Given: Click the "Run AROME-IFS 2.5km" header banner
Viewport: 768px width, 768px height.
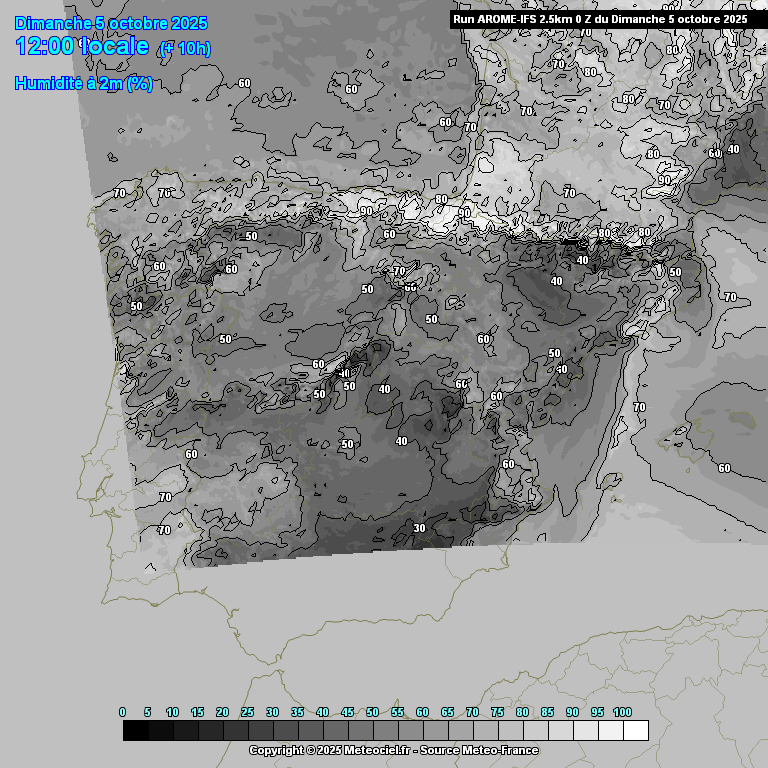Looking at the screenshot, I should pyautogui.click(x=600, y=18).
